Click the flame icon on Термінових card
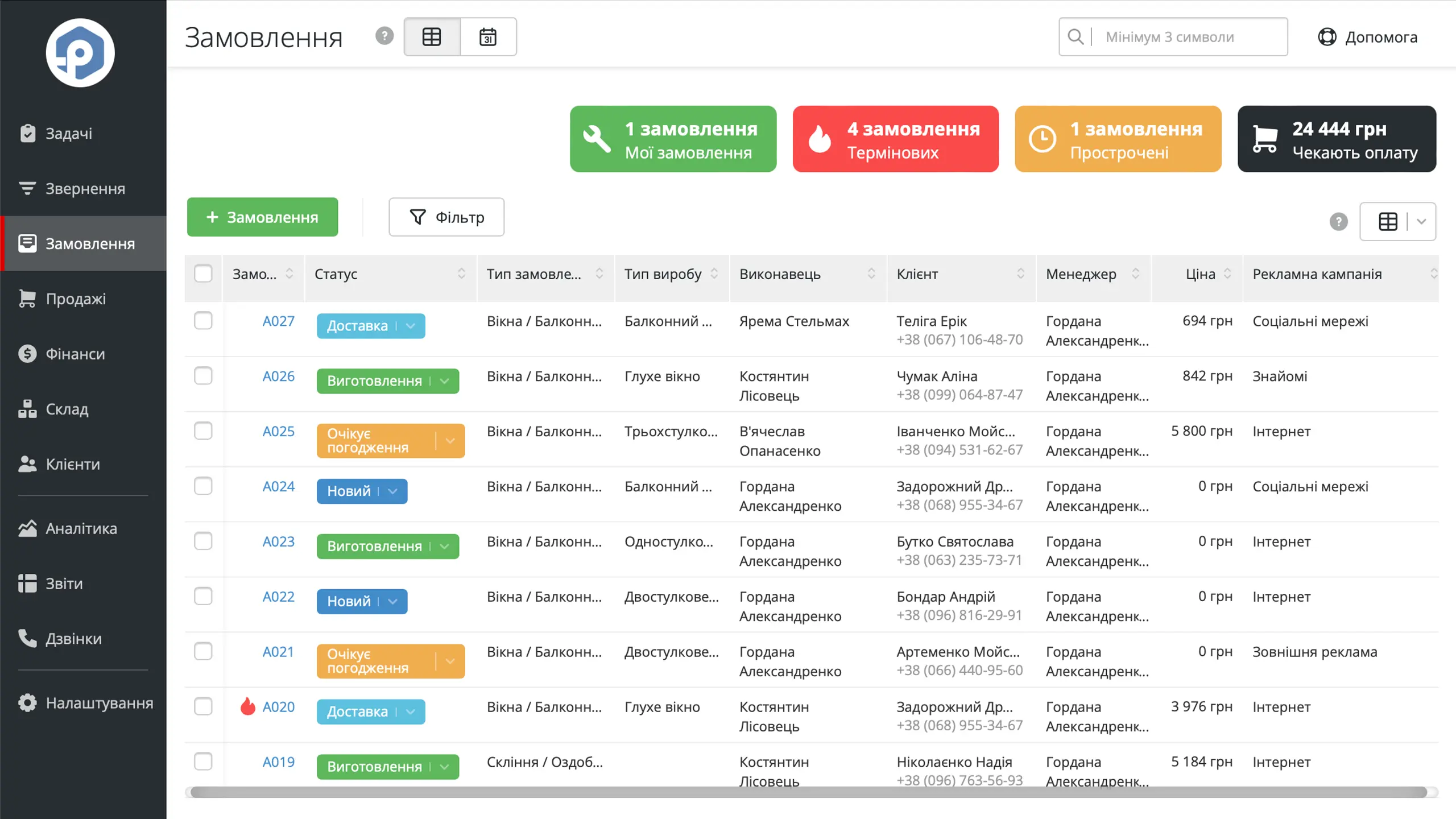This screenshot has height=819, width=1456. pyautogui.click(x=820, y=139)
